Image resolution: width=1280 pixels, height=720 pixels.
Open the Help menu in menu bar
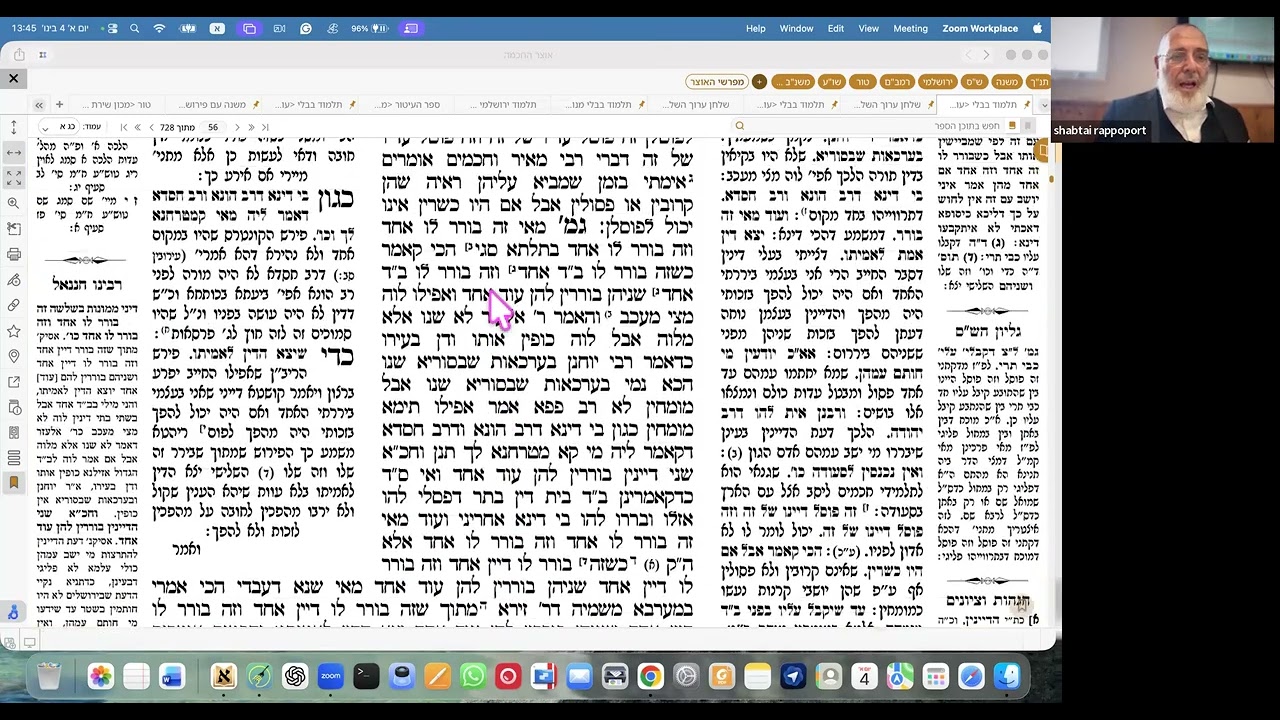click(x=756, y=28)
